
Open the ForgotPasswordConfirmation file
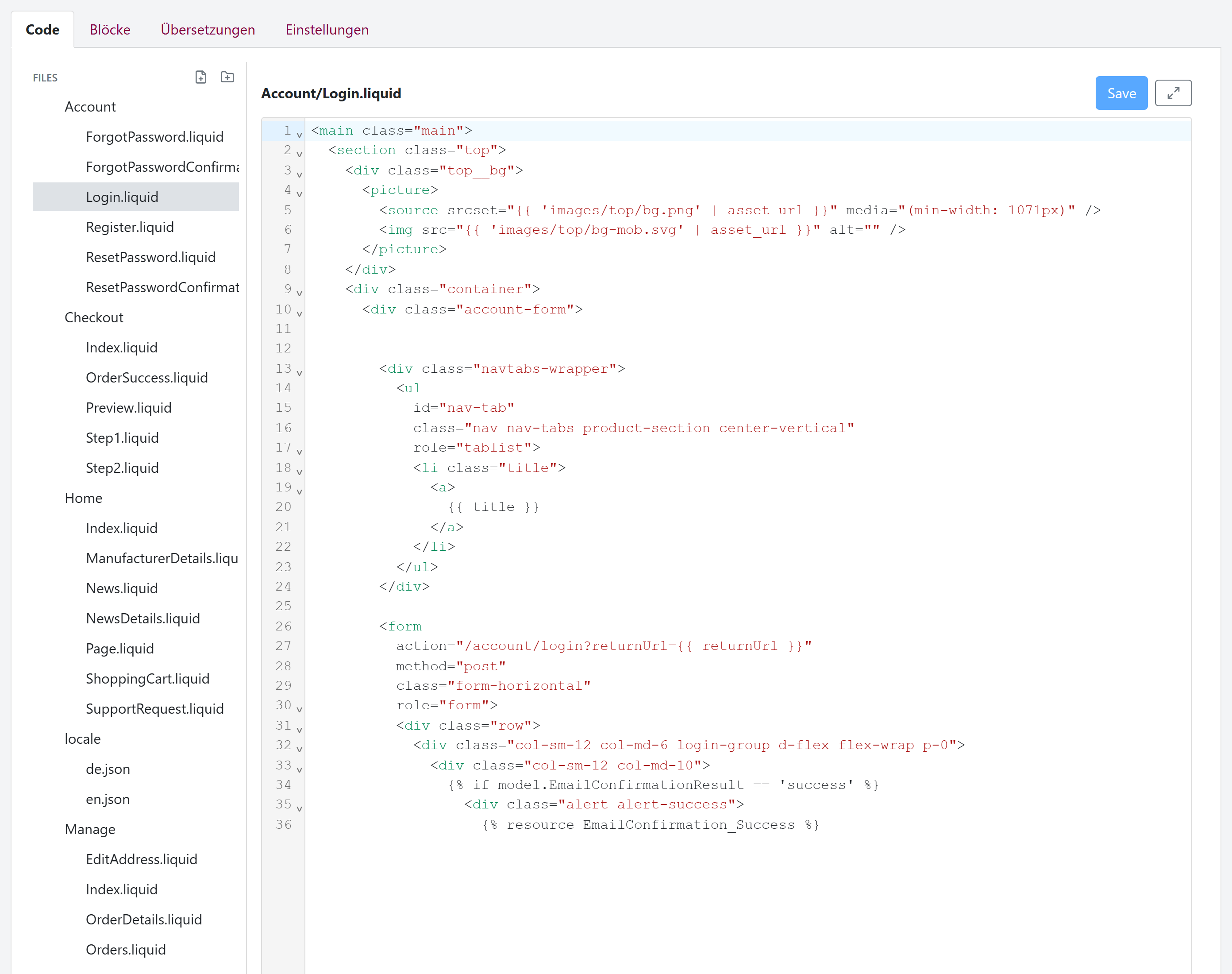pos(162,167)
